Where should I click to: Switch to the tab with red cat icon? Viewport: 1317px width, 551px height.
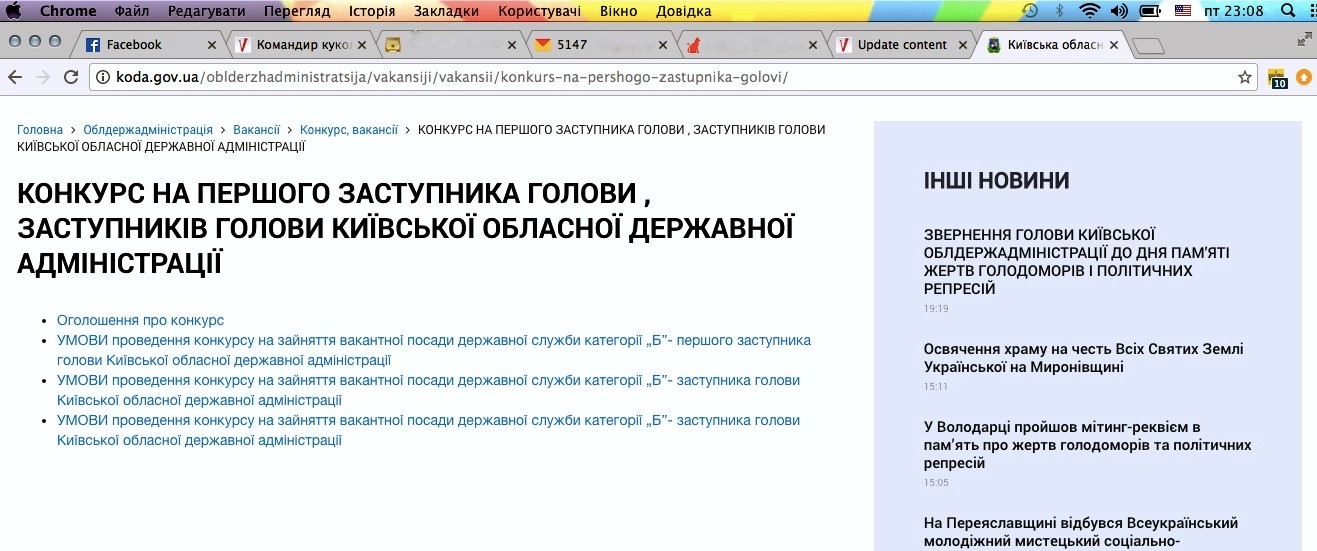(x=748, y=45)
